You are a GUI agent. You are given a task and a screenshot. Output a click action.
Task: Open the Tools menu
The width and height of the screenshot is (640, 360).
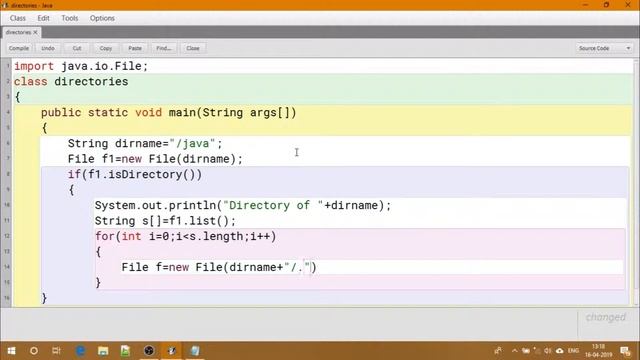(x=69, y=18)
